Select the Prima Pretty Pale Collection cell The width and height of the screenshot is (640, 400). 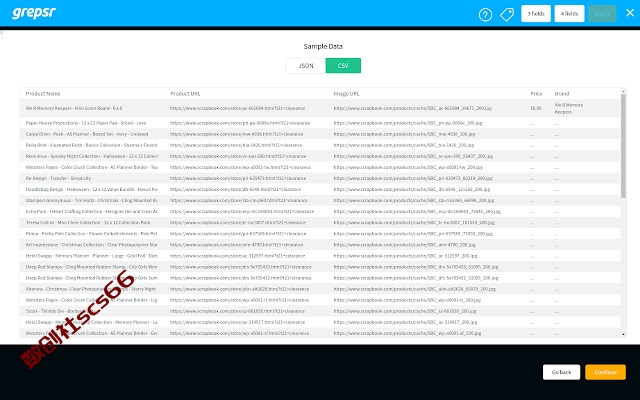(x=91, y=233)
